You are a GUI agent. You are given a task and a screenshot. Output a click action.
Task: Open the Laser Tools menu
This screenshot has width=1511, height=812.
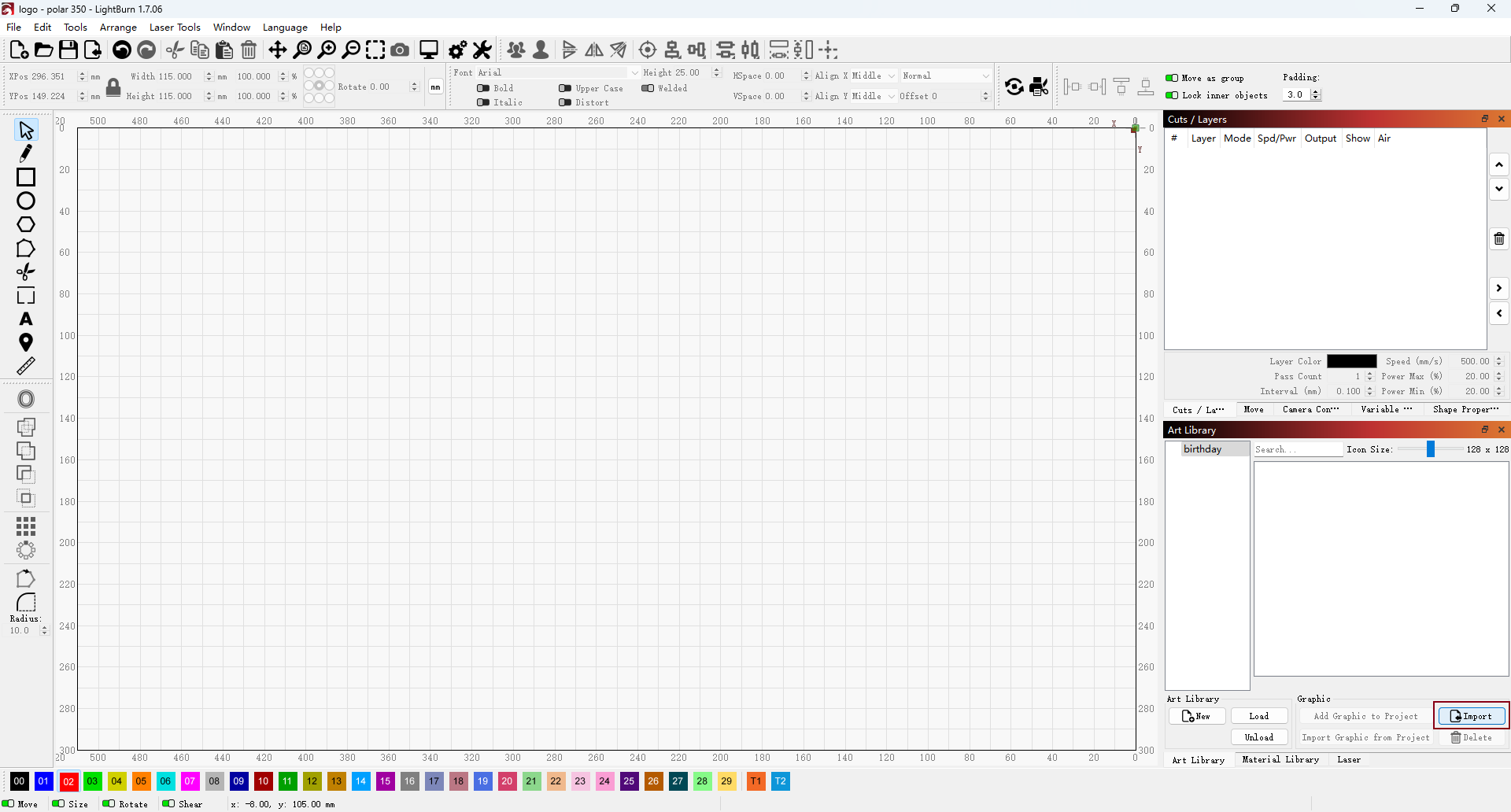pyautogui.click(x=175, y=28)
